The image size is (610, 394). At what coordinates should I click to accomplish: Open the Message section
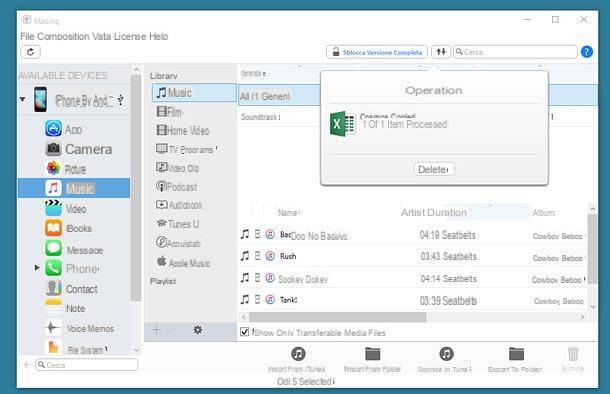pos(74,249)
